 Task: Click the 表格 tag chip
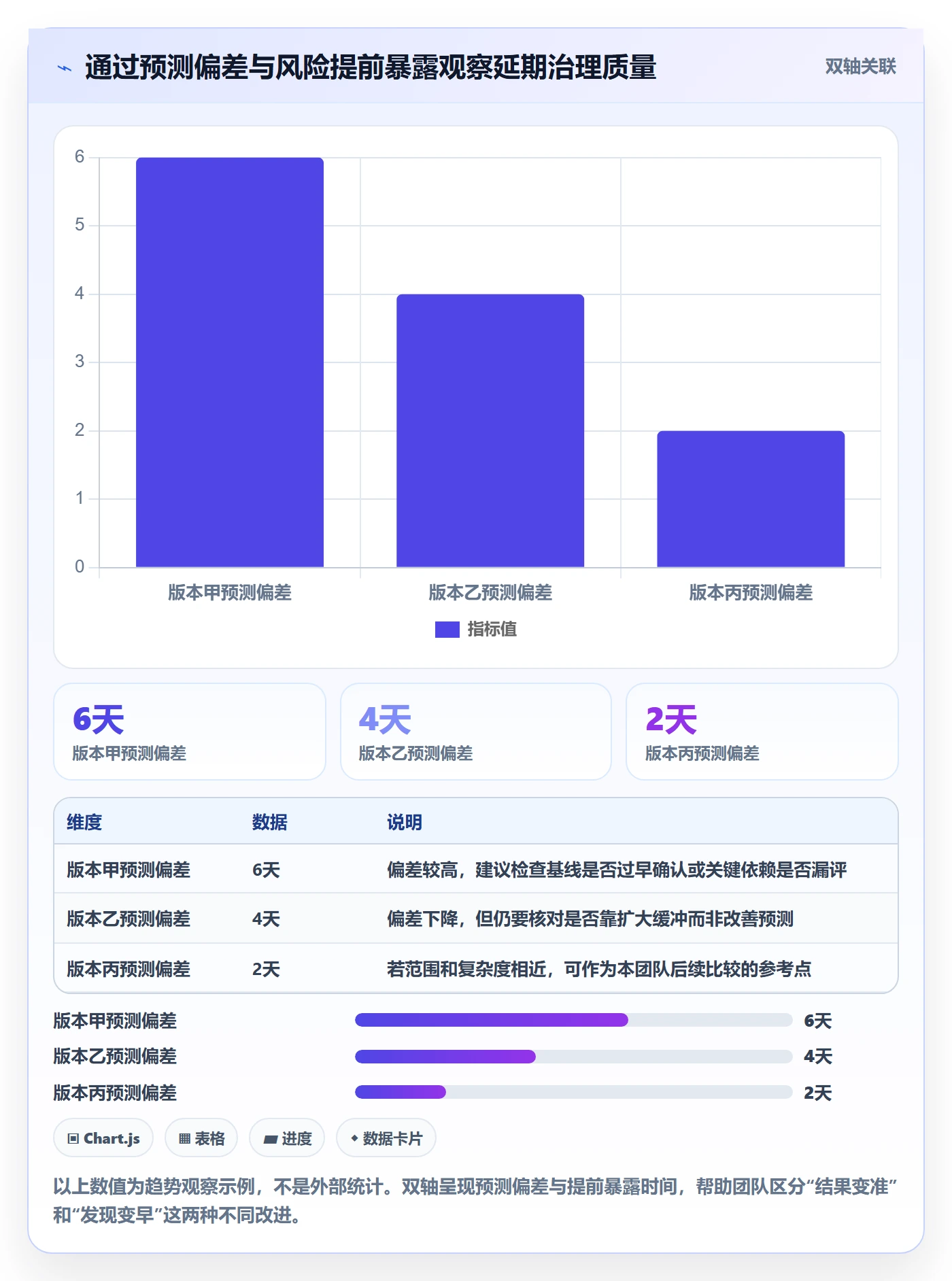tap(201, 1138)
